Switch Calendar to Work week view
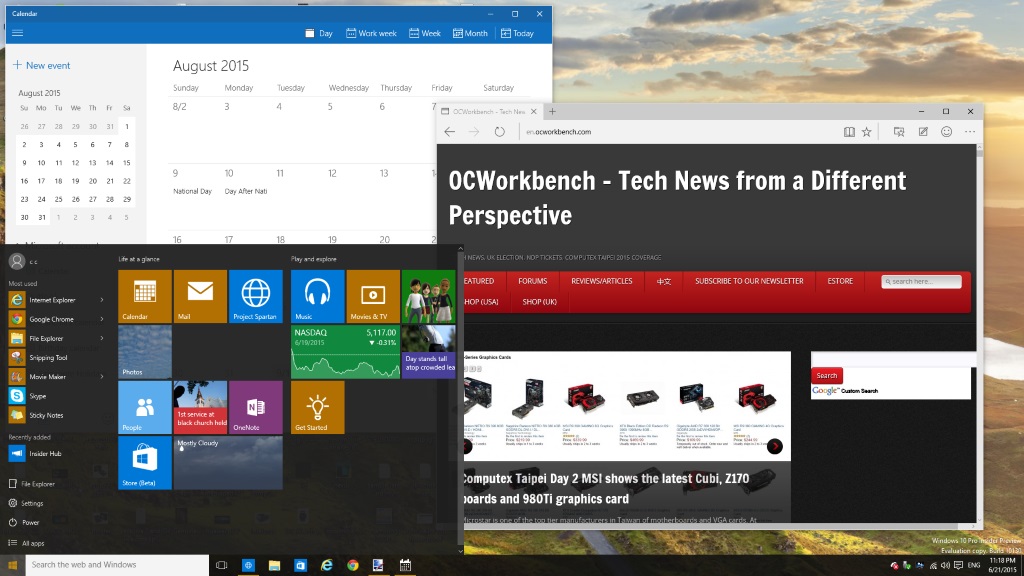This screenshot has height=576, width=1024. point(371,33)
